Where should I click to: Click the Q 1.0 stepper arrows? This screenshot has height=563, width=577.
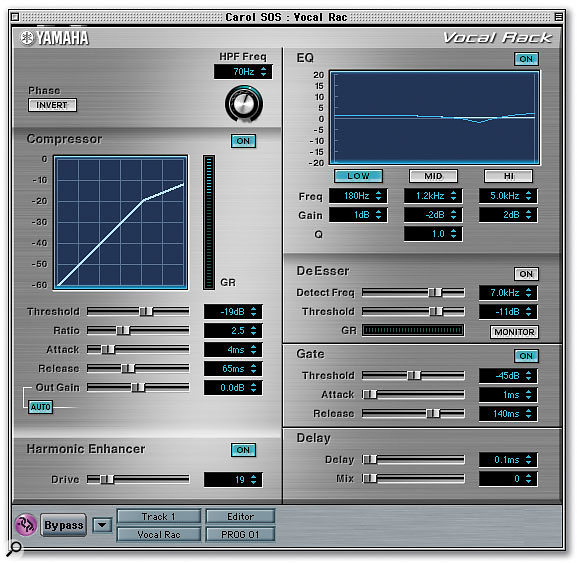[453, 234]
